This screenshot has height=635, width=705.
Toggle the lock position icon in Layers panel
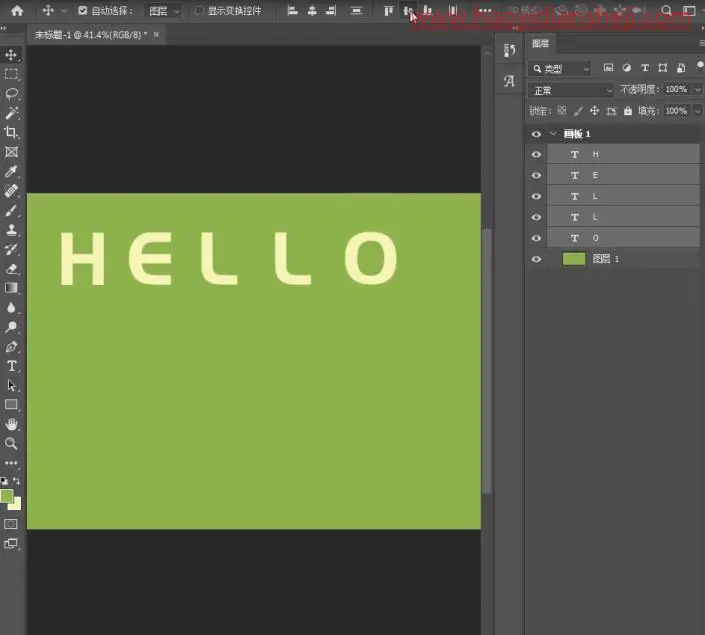[x=595, y=111]
